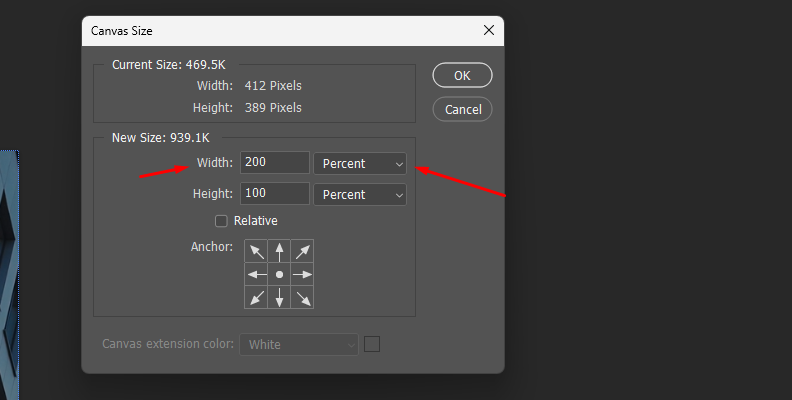Set anchor to top-right arrow
This screenshot has width=792, height=400.
coord(302,251)
